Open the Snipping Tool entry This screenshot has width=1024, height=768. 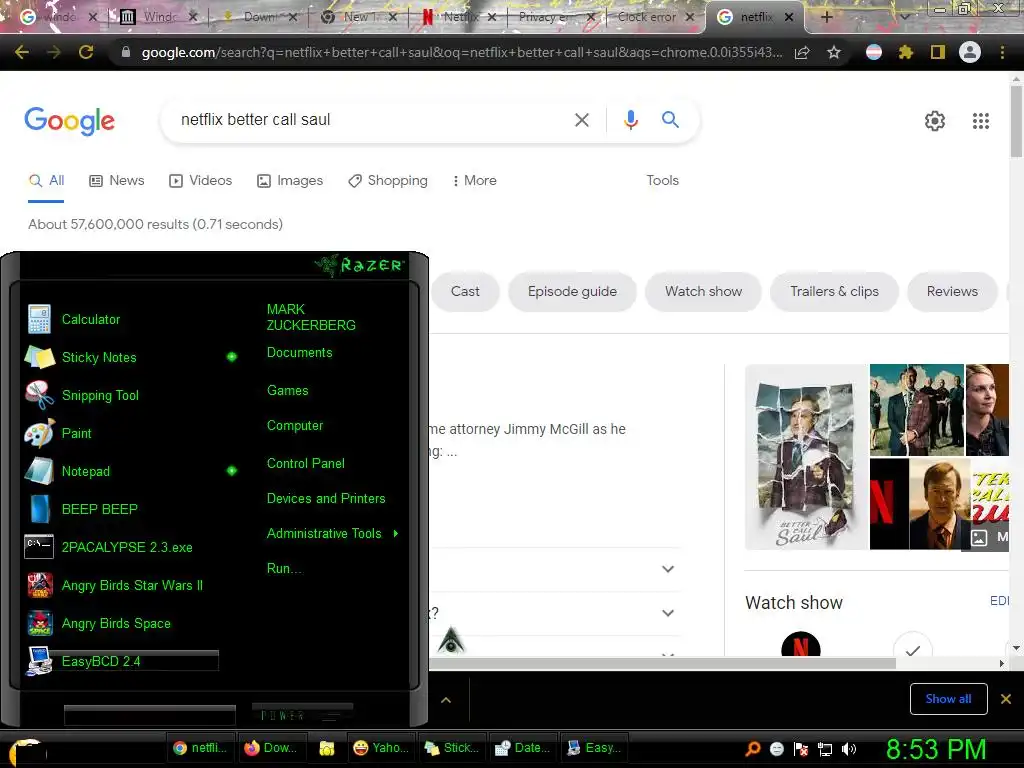tap(100, 395)
